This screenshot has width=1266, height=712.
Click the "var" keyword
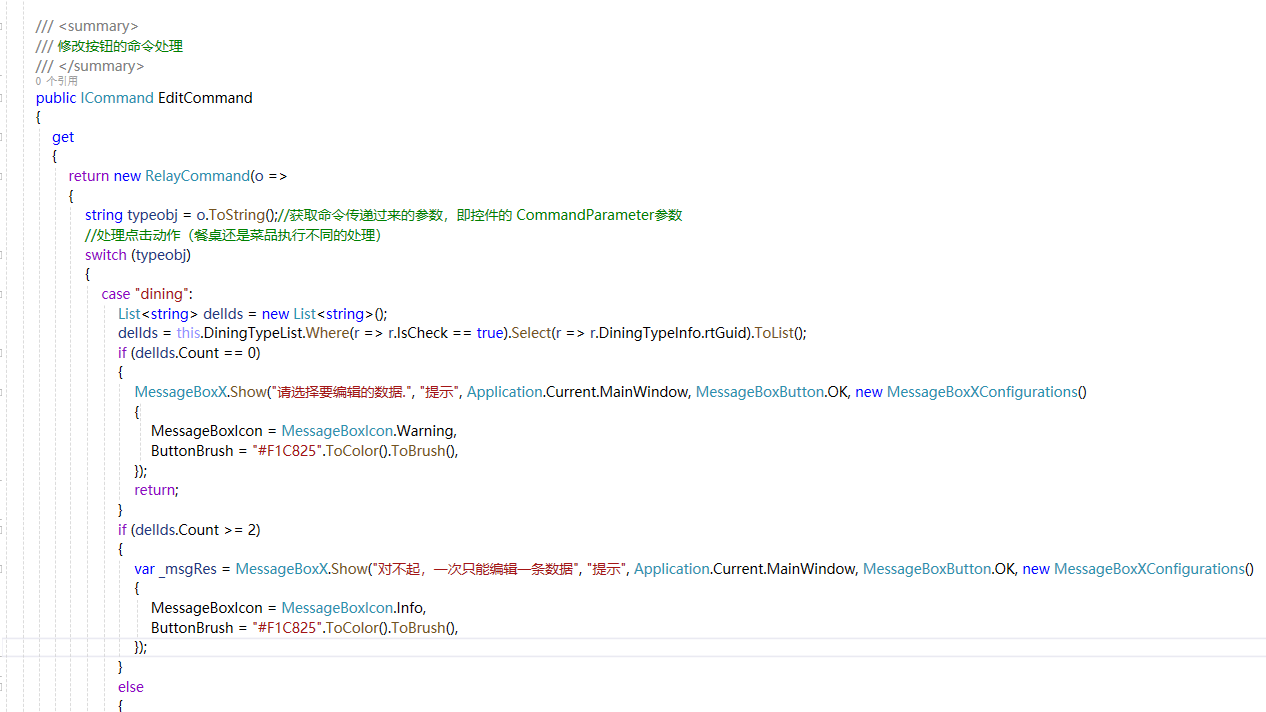pos(145,569)
